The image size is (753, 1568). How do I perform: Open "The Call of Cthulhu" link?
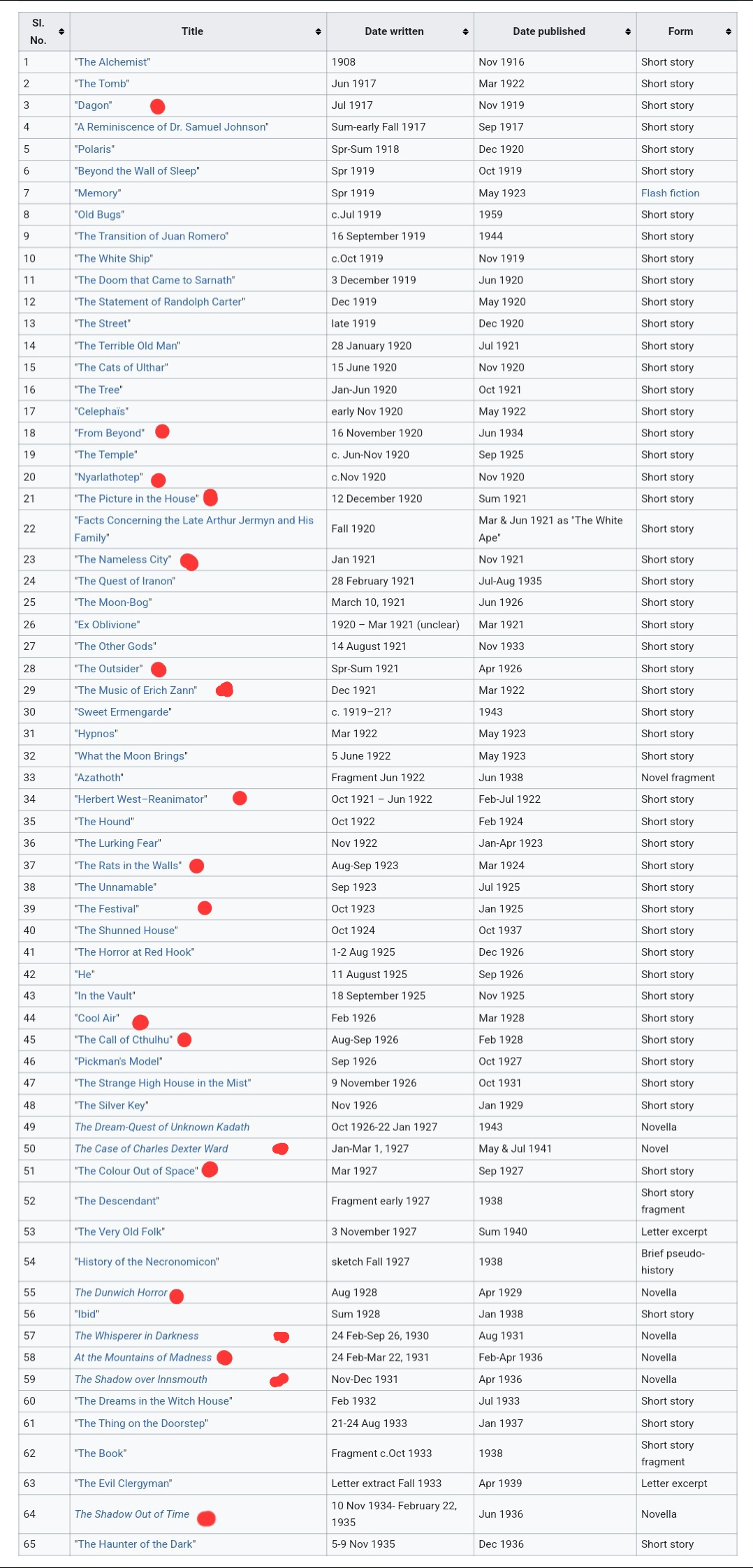pyautogui.click(x=124, y=1040)
